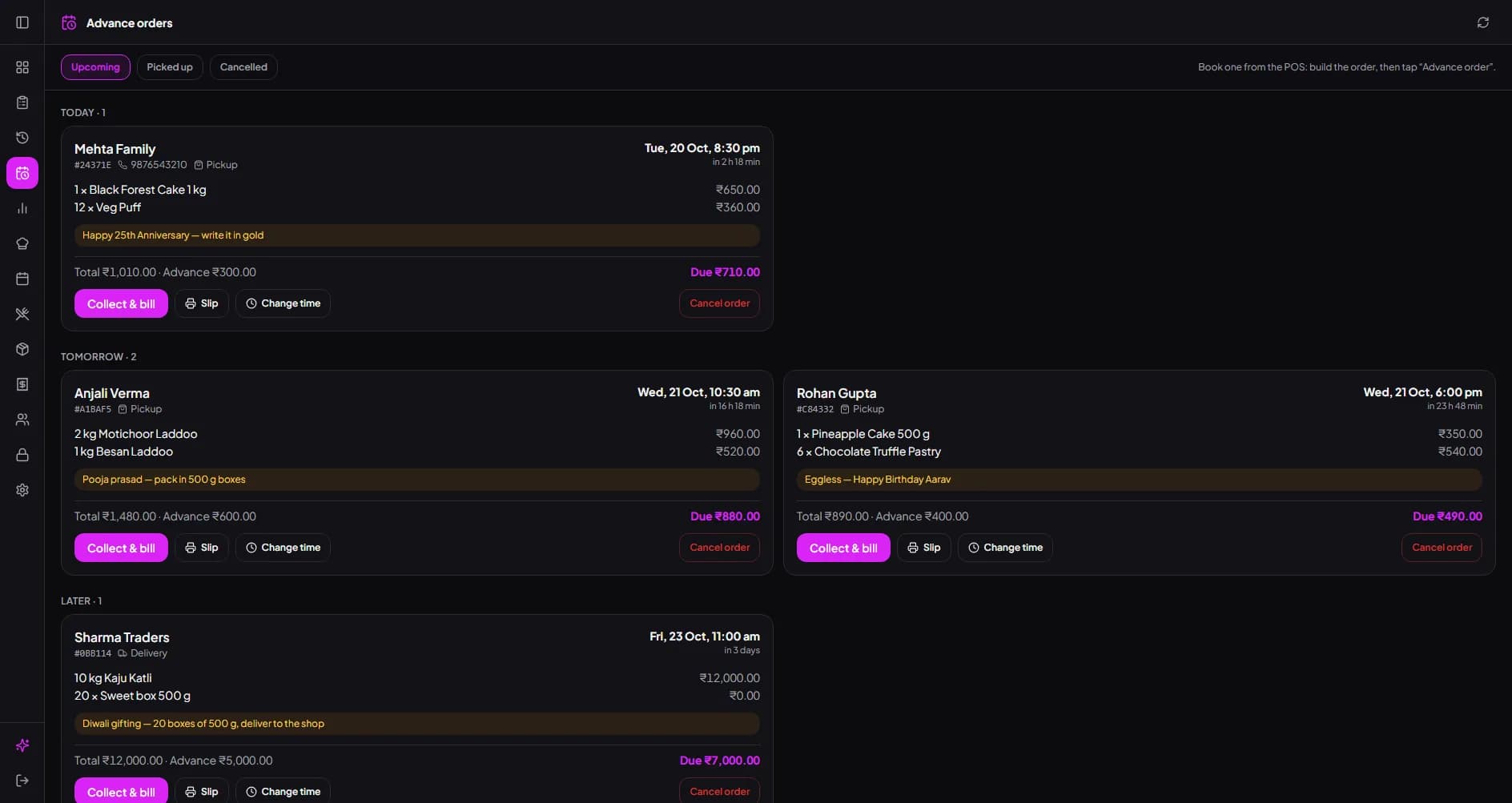1512x803 pixels.
Task: Select the Upcoming tab
Action: coord(95,67)
